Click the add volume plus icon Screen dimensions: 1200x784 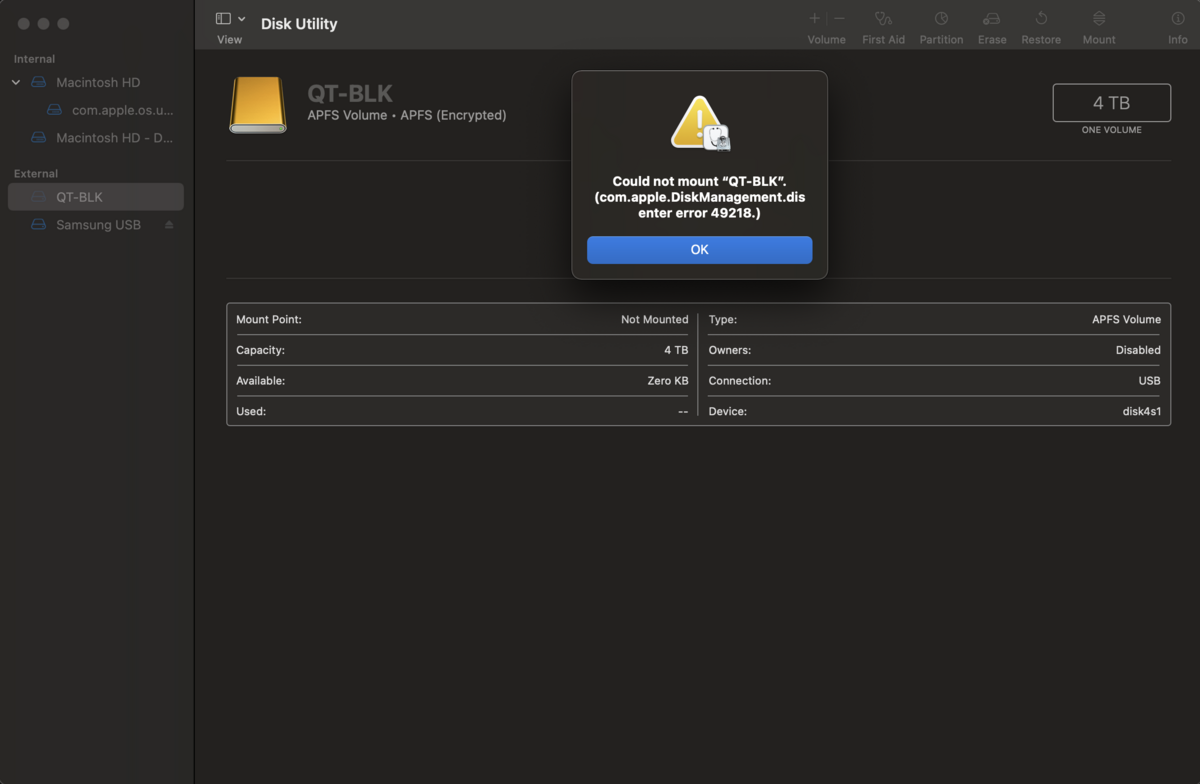point(815,19)
